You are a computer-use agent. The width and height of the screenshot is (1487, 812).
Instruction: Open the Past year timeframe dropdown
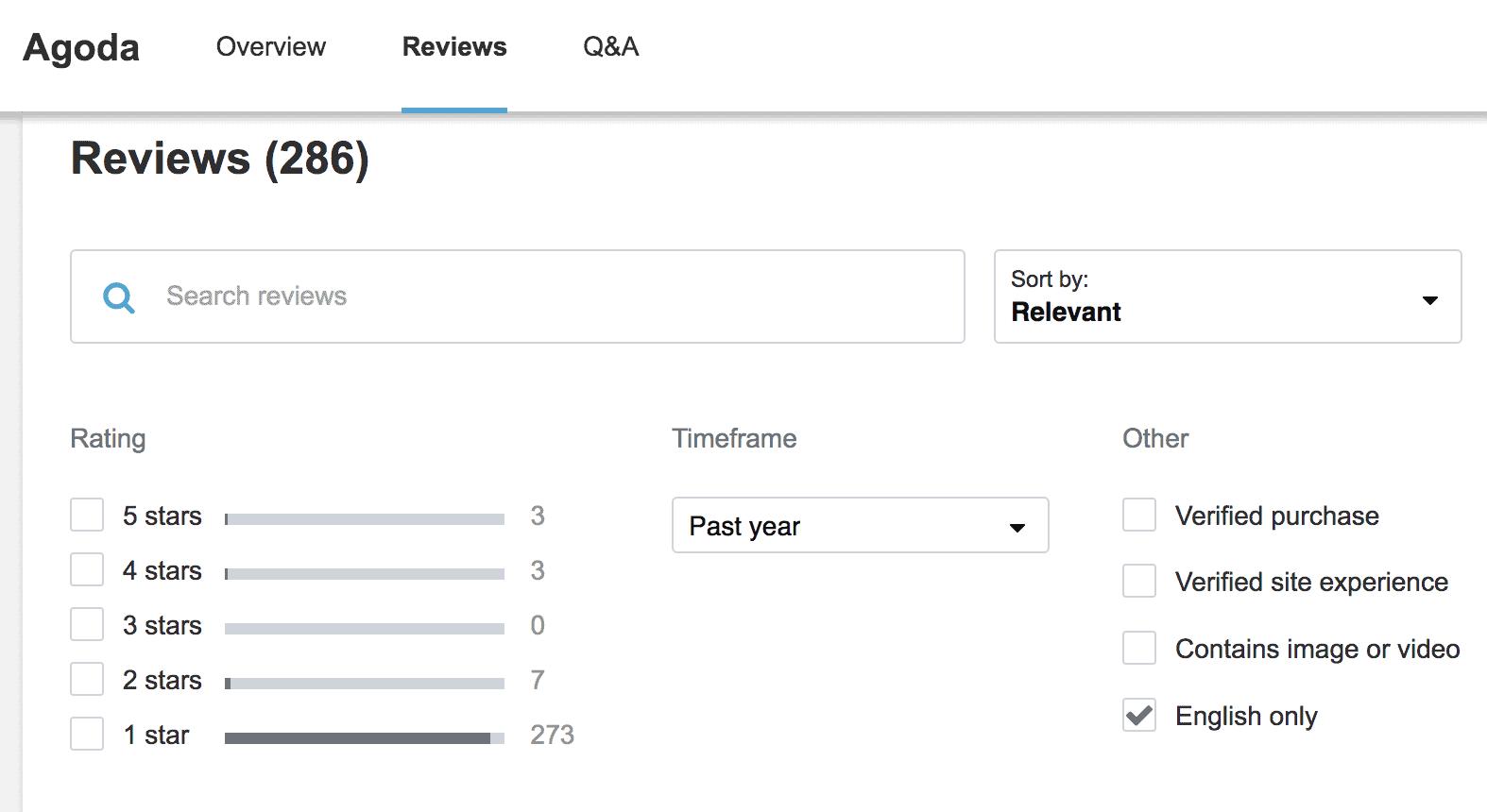(x=860, y=526)
